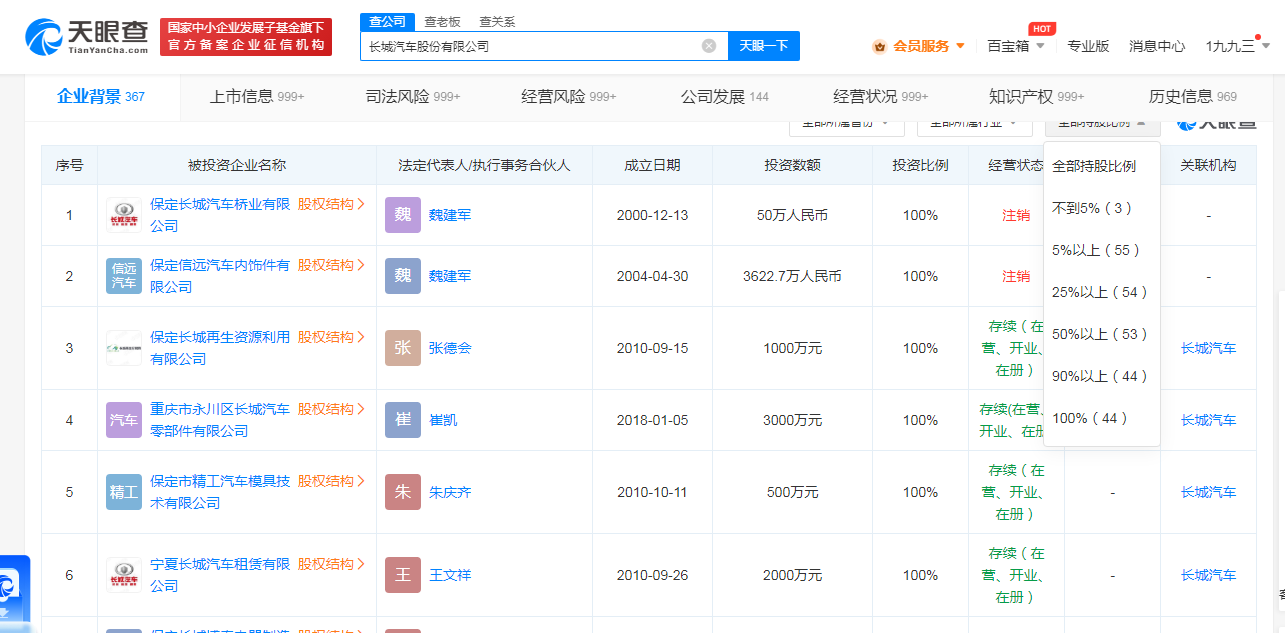This screenshot has height=633, width=1285.
Task: Open 朱庆齐 legal representative profile
Action: point(450,492)
